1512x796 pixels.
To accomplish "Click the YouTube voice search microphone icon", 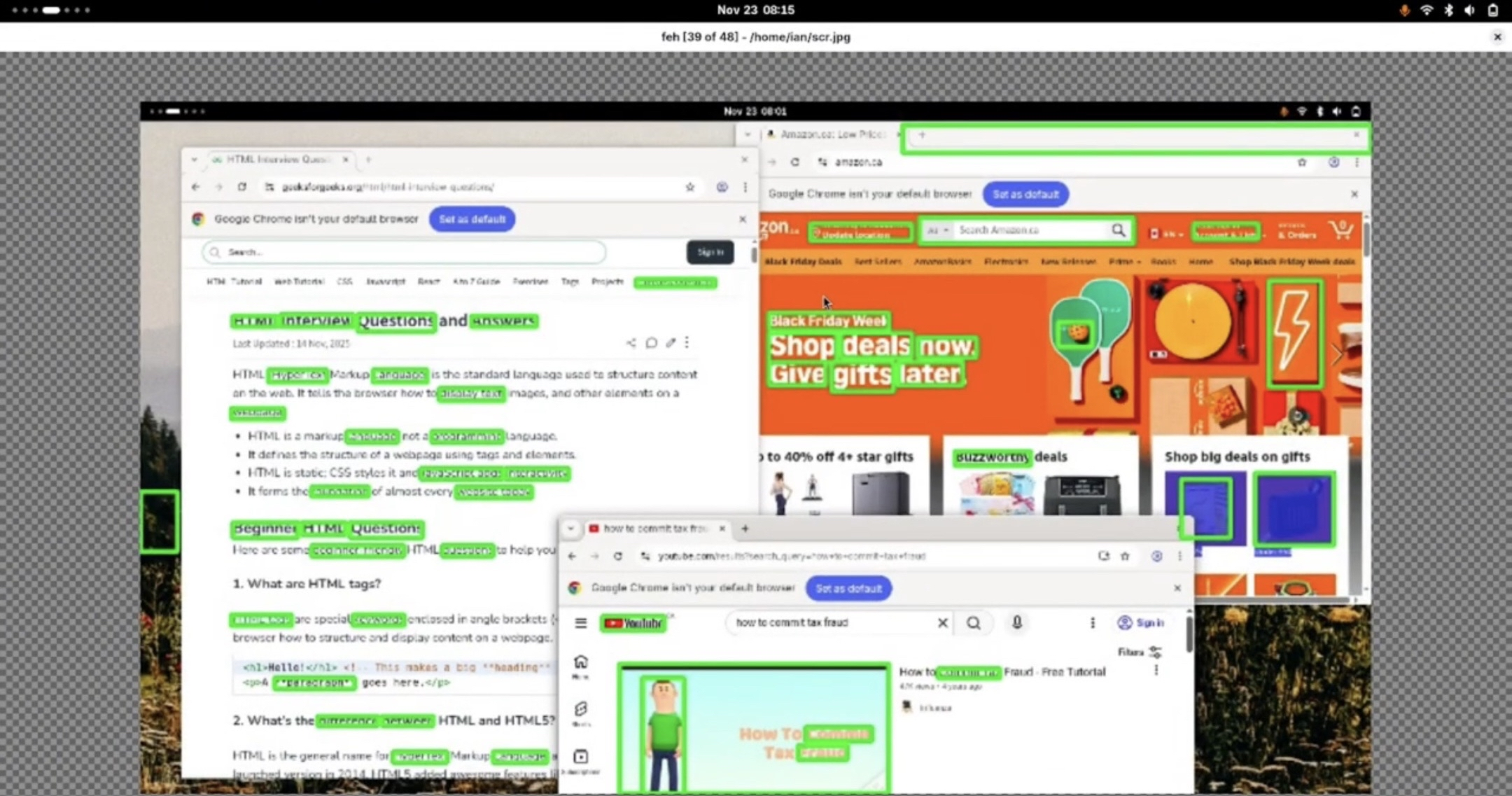I will coord(1016,622).
